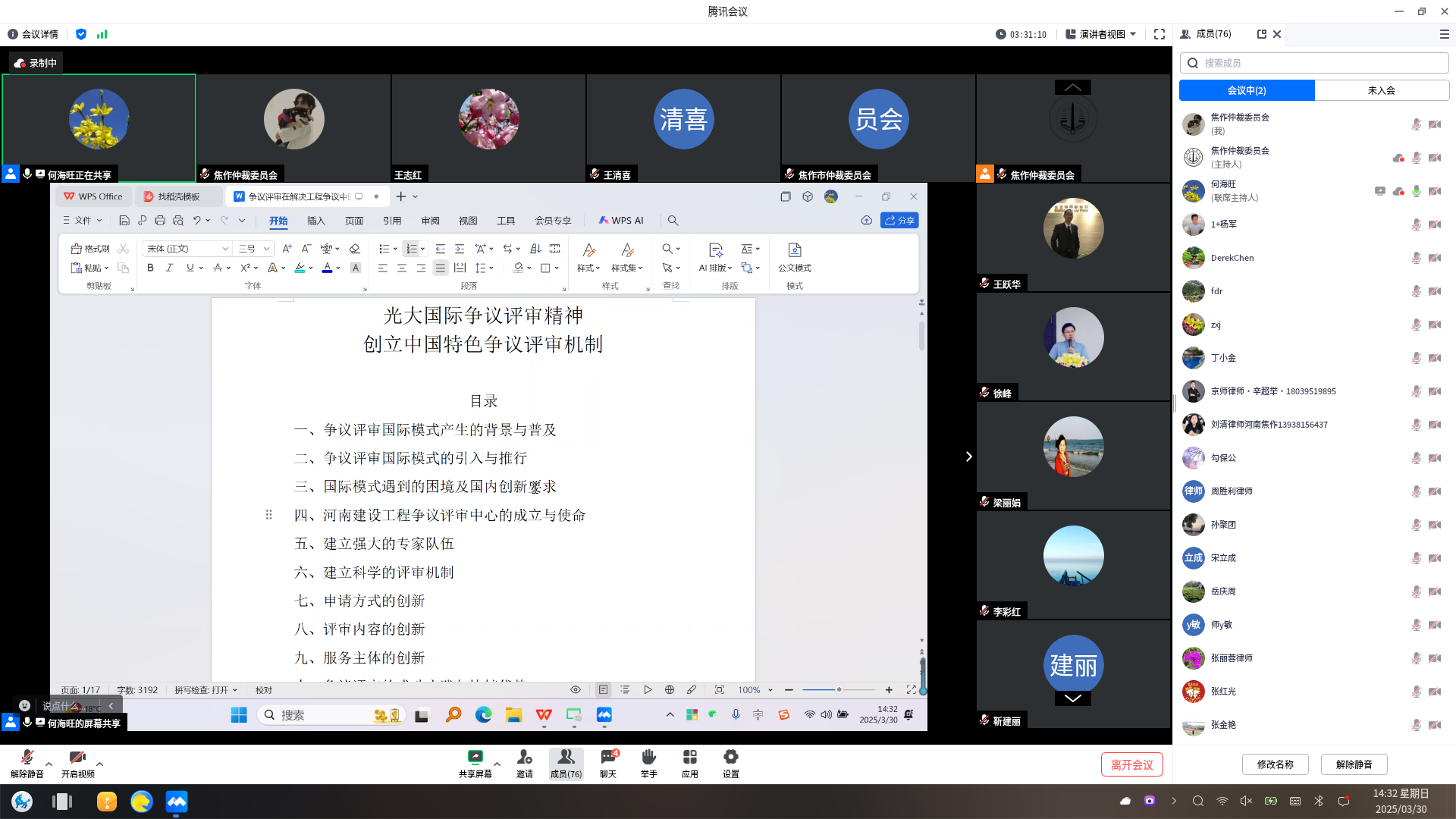
Task: Click the Unmute button in the members panel
Action: tap(1354, 764)
